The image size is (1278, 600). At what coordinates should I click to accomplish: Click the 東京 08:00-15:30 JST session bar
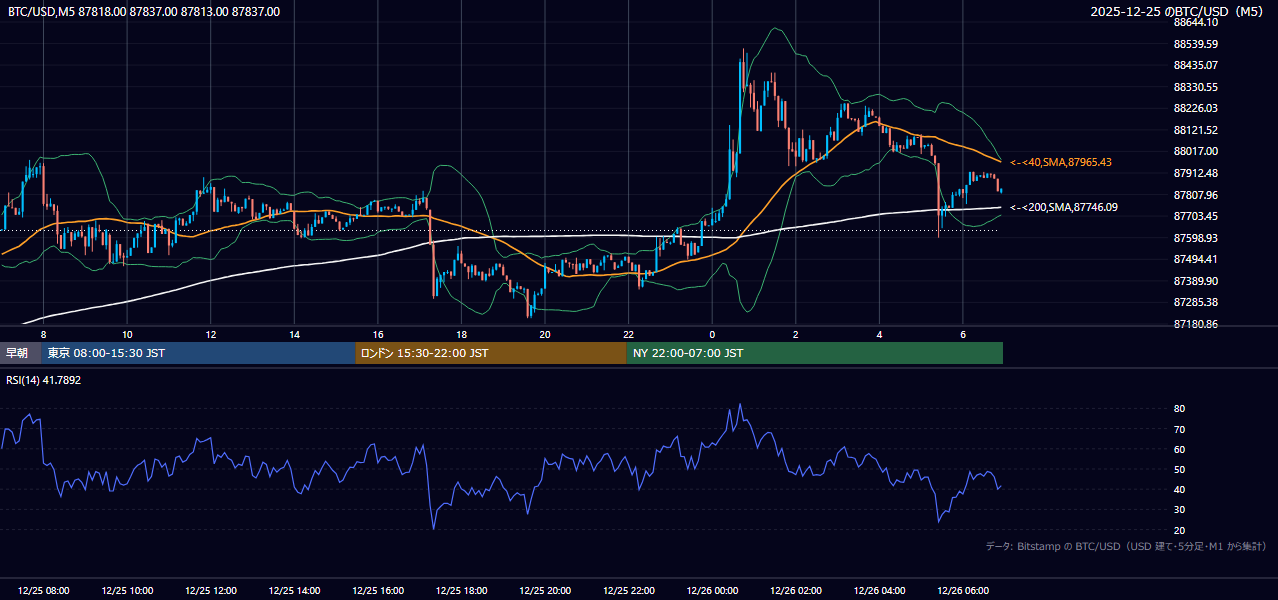pyautogui.click(x=198, y=353)
